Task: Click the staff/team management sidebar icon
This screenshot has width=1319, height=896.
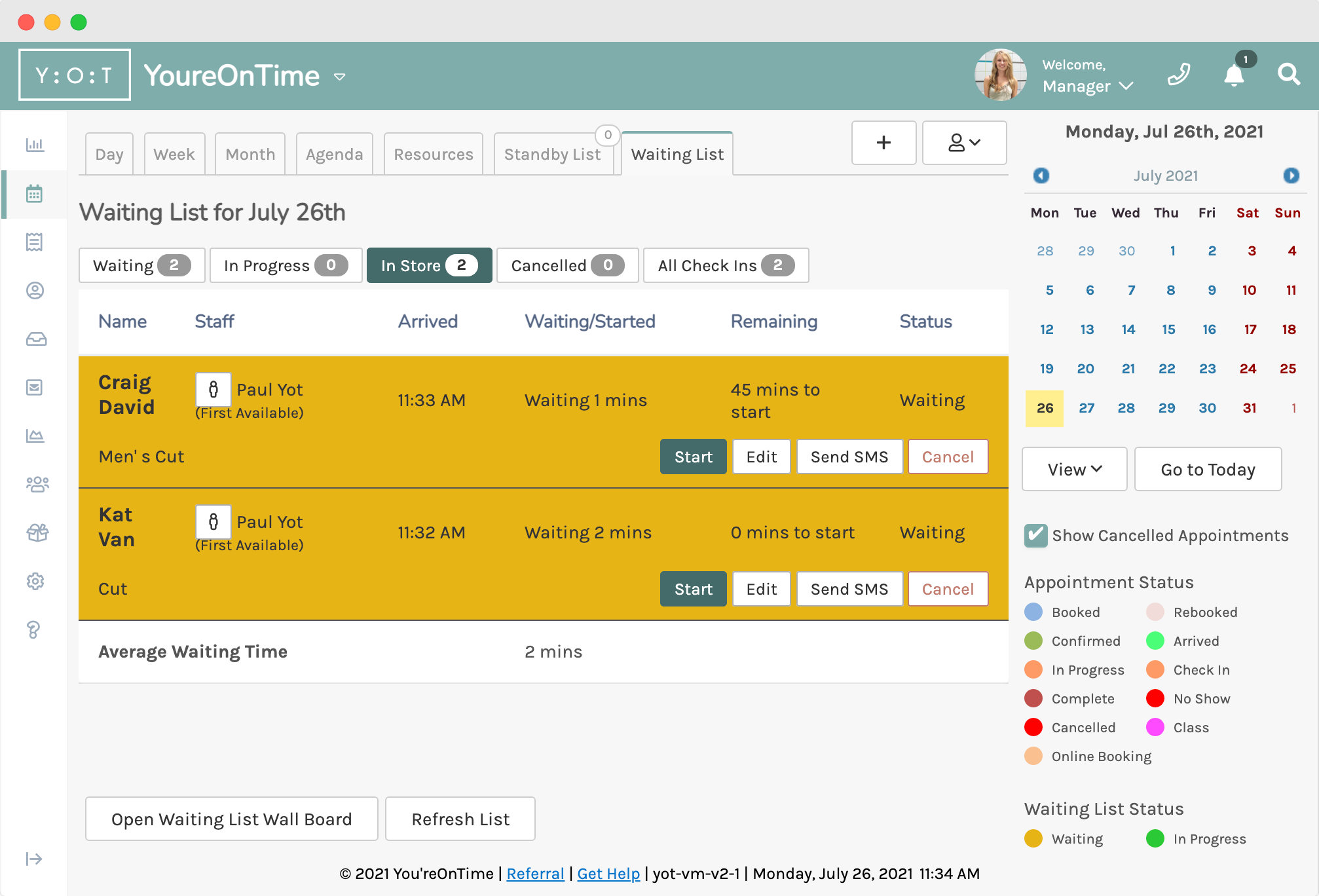Action: coord(34,484)
